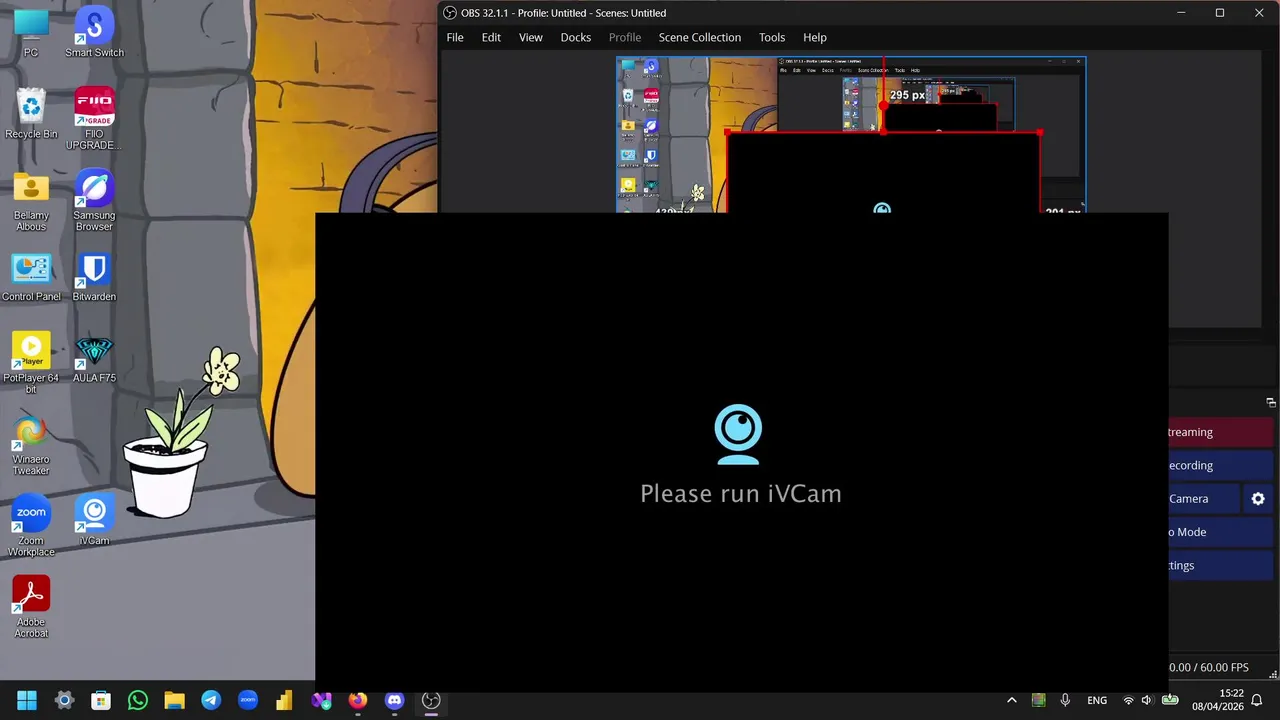Click the OBS Studio taskbar icon
The height and width of the screenshot is (720, 1280).
[x=431, y=700]
